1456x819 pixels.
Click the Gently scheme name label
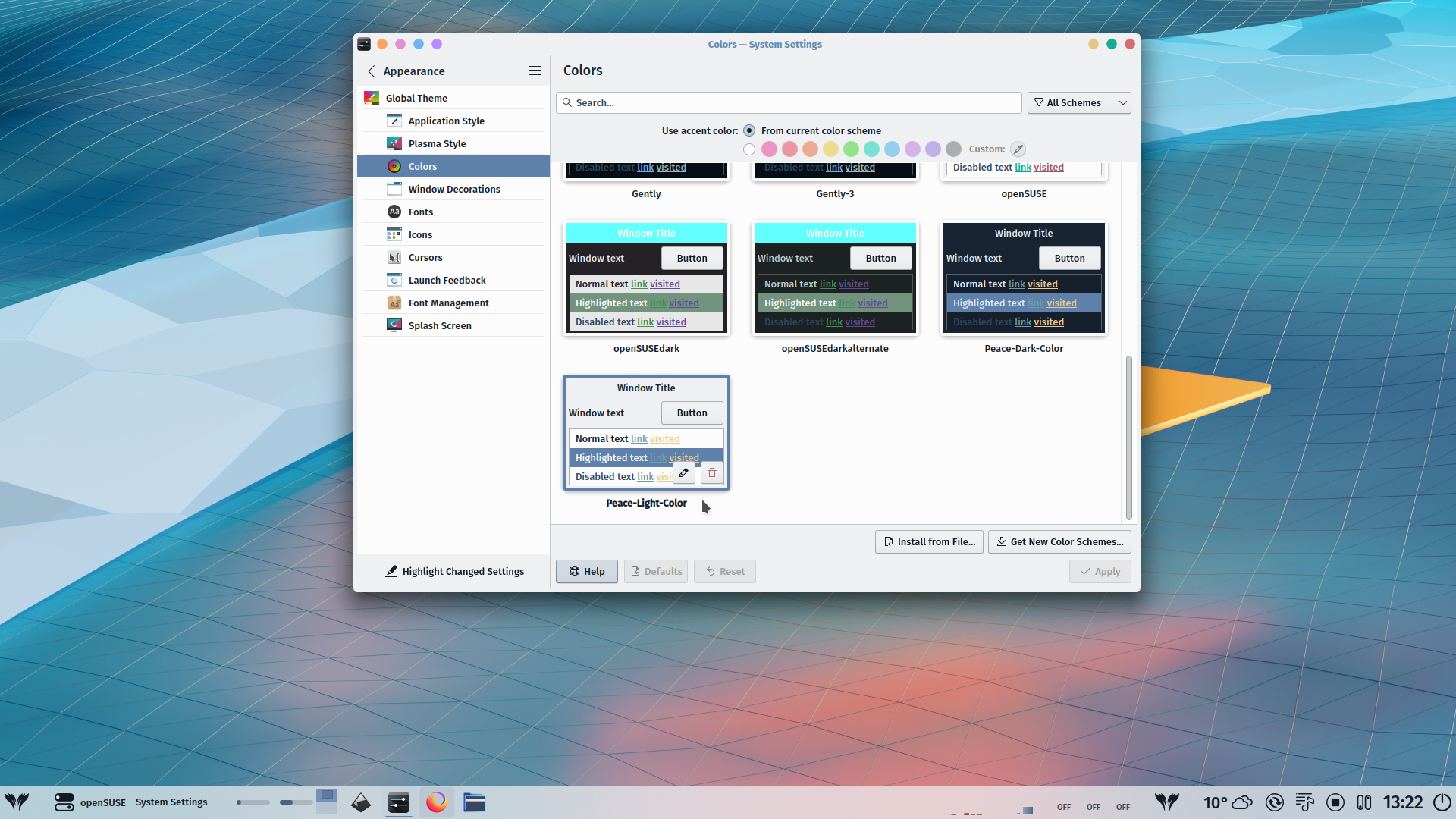[646, 193]
